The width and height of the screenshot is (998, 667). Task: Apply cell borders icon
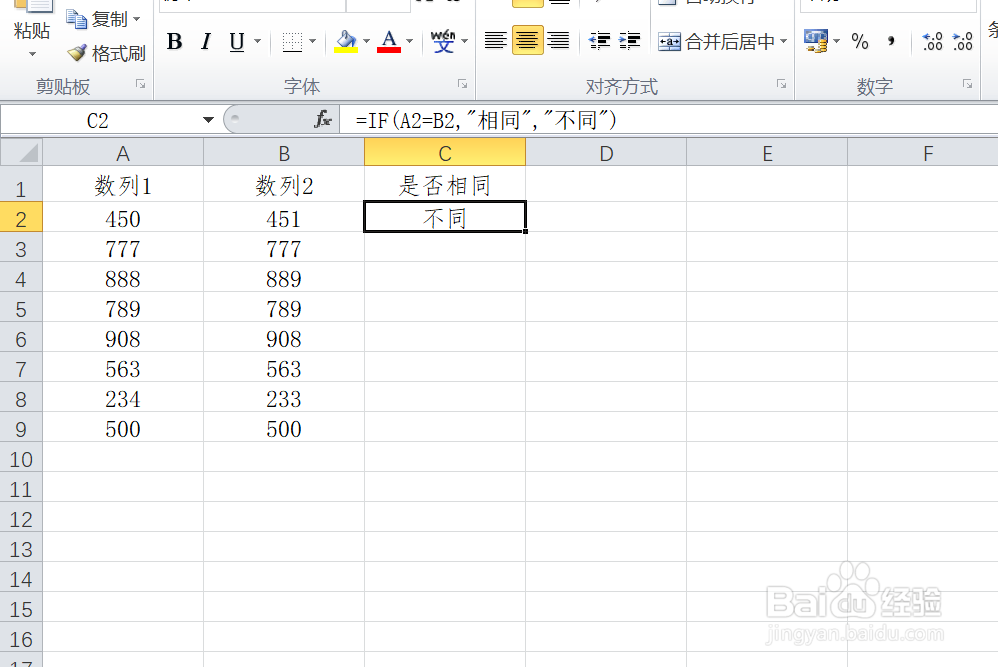click(292, 42)
